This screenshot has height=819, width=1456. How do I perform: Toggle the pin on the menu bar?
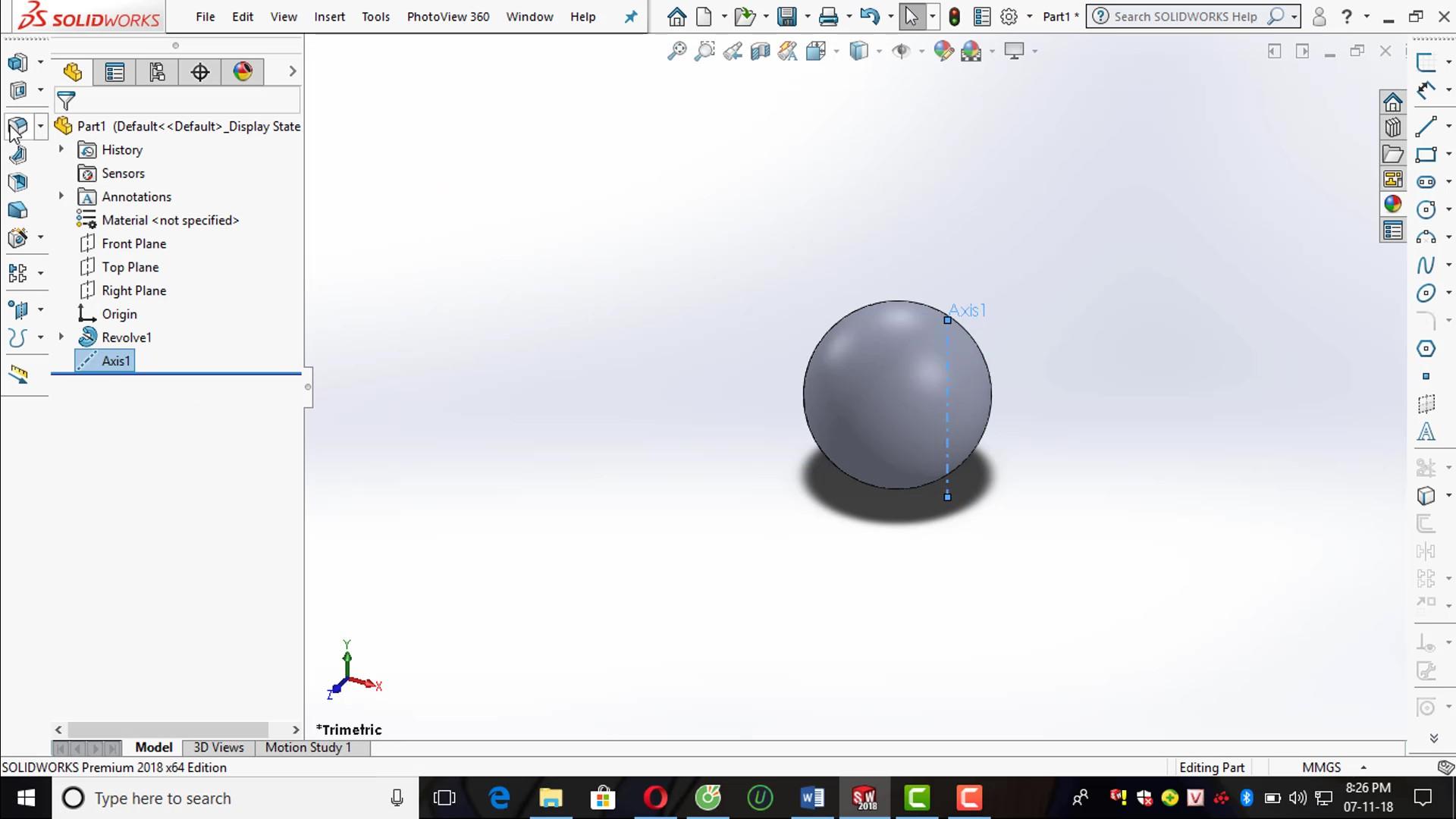[631, 17]
